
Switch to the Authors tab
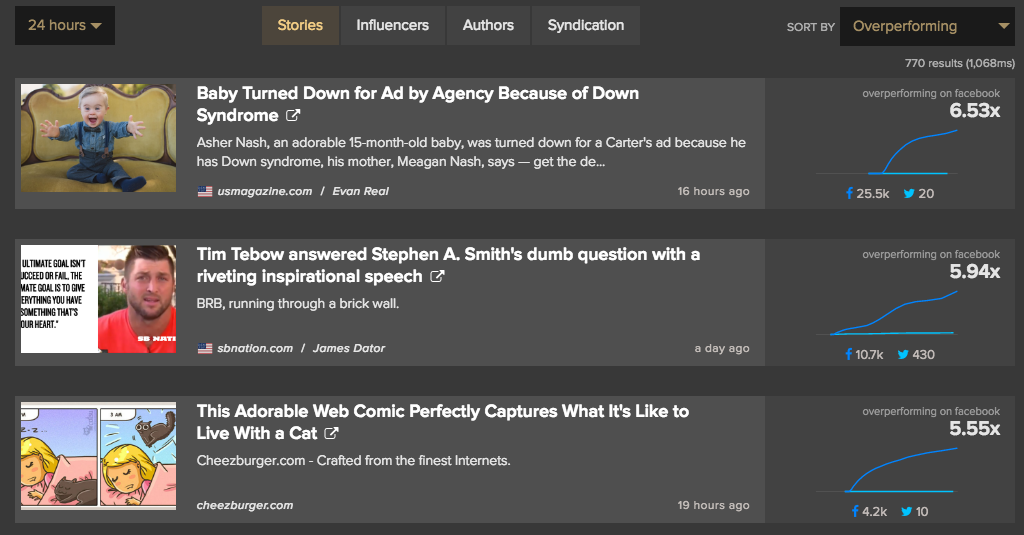coord(488,25)
